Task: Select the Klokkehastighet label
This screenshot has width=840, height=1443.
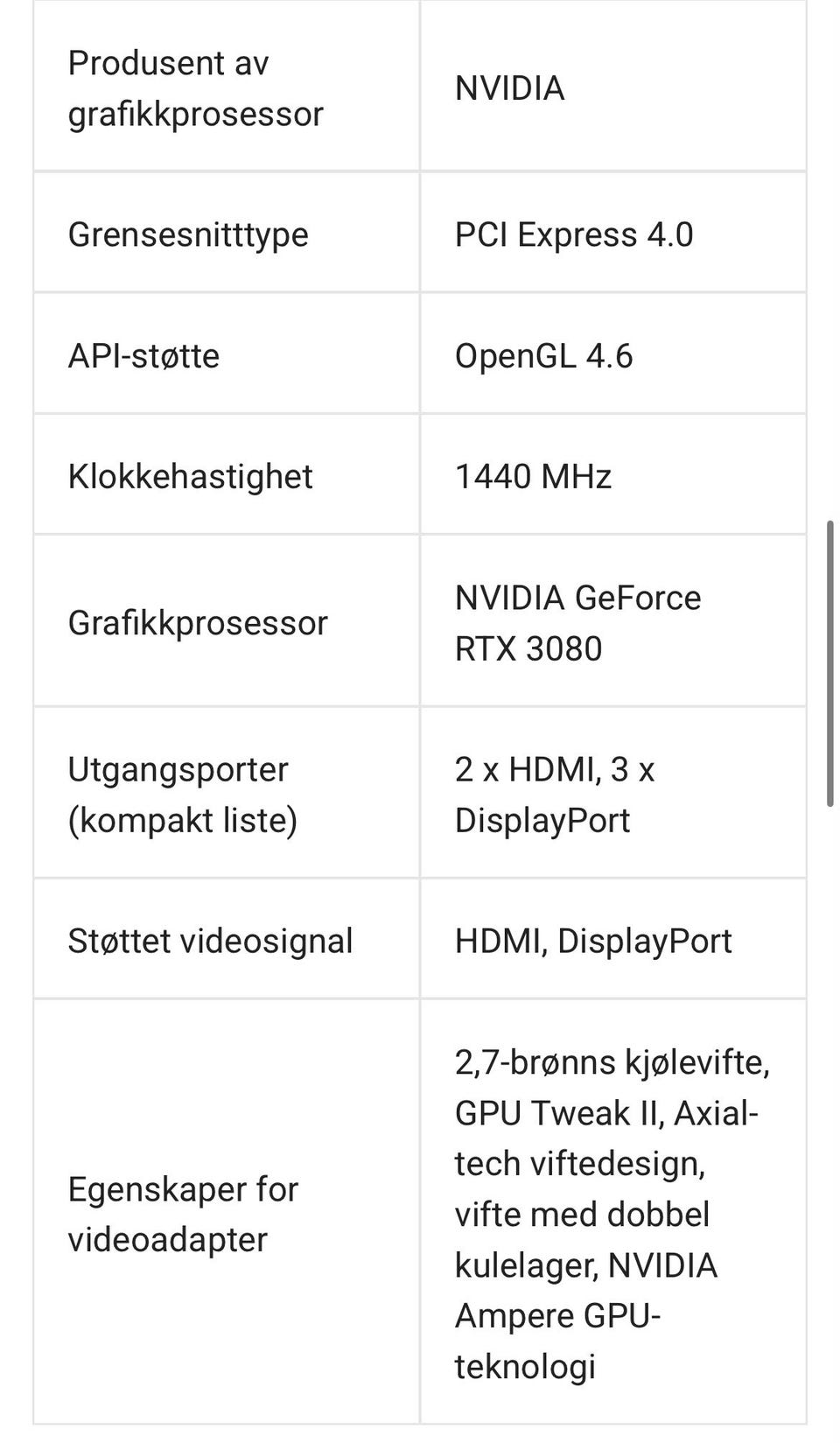Action: [190, 477]
